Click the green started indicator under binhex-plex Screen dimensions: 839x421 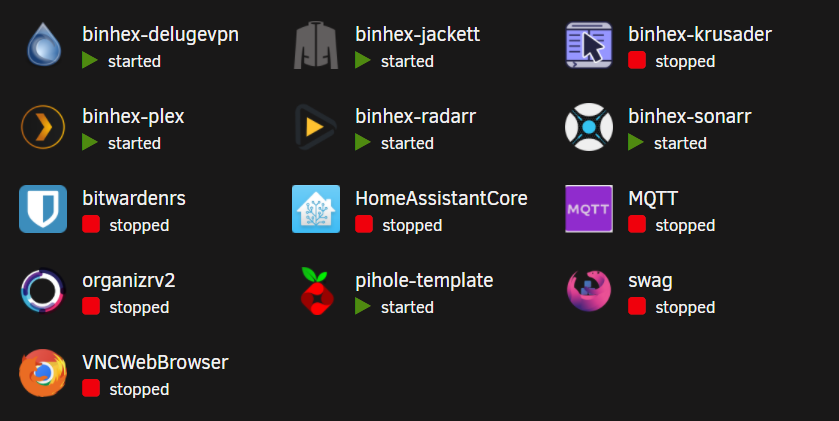click(x=90, y=142)
